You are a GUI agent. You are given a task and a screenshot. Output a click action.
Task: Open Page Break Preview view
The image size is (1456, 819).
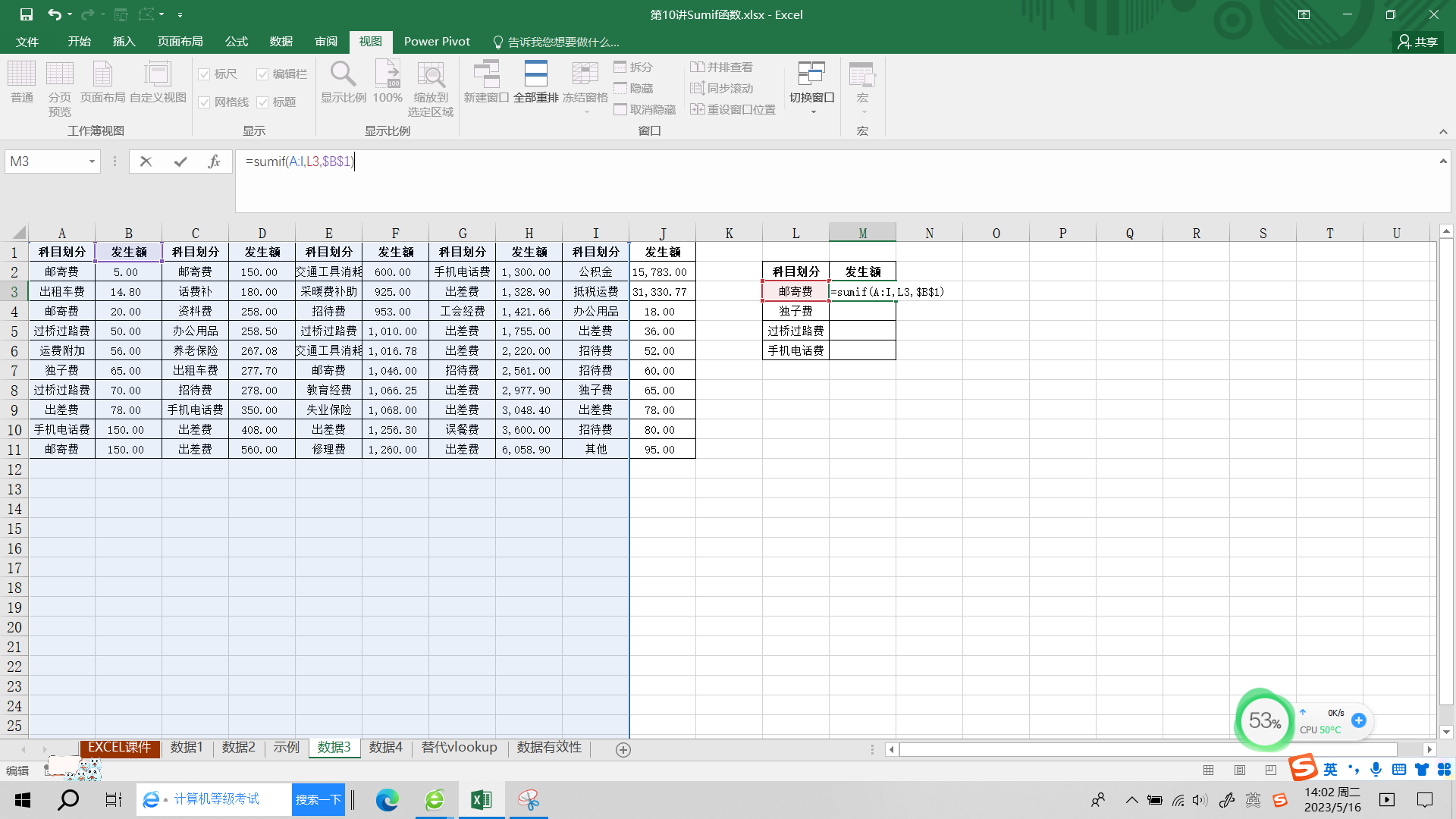coord(60,89)
